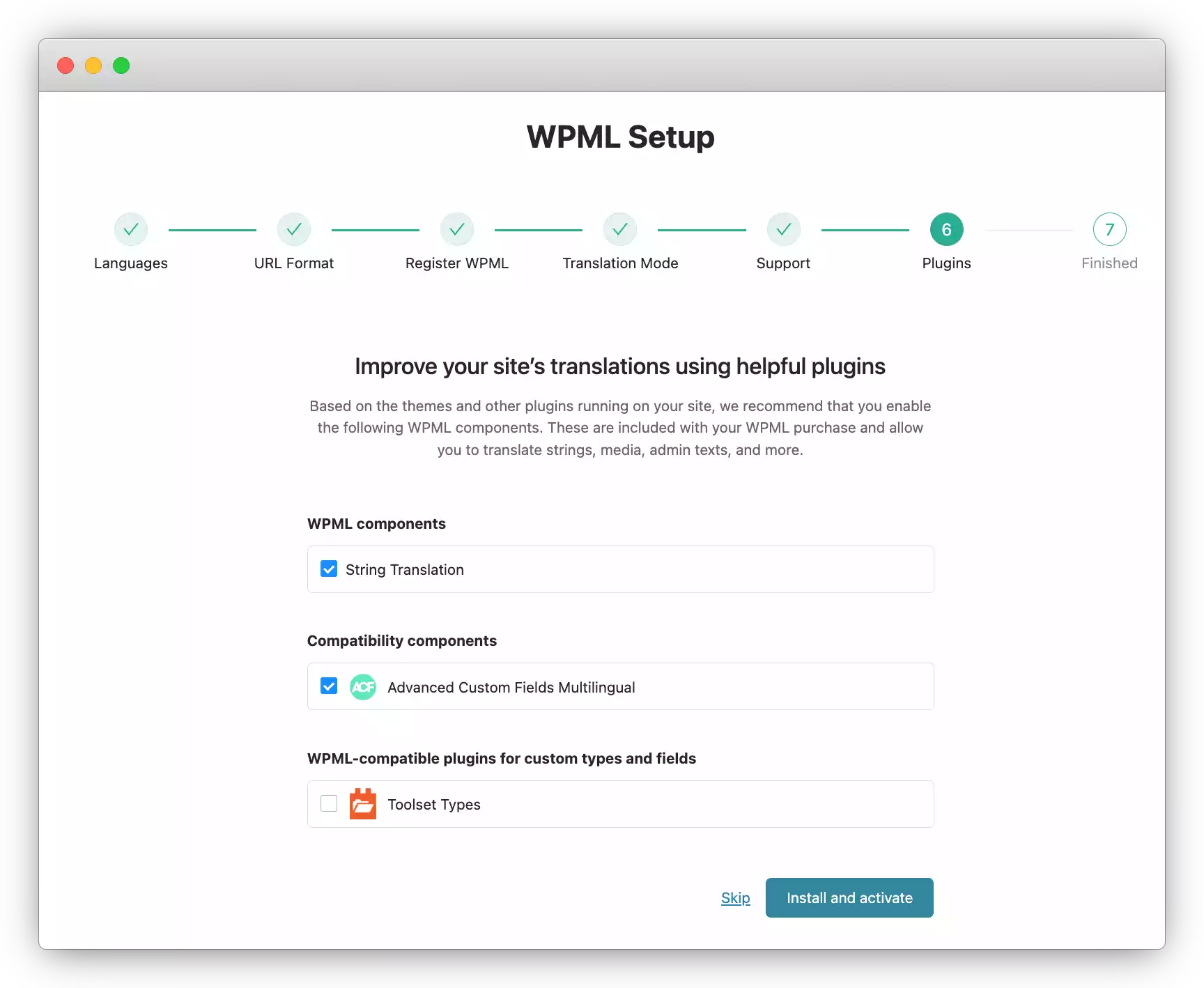Click the Support step checkmark icon

click(784, 229)
